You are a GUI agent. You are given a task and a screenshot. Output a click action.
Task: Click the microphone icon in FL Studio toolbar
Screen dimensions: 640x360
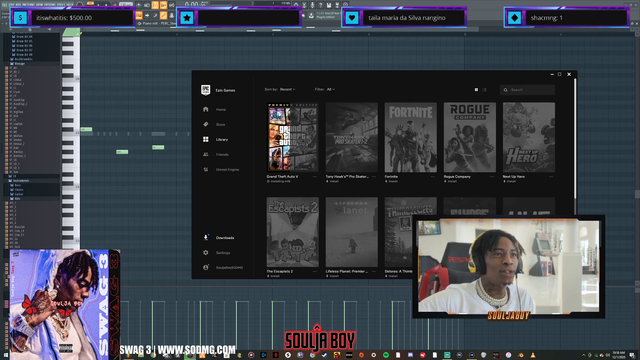click(312, 5)
